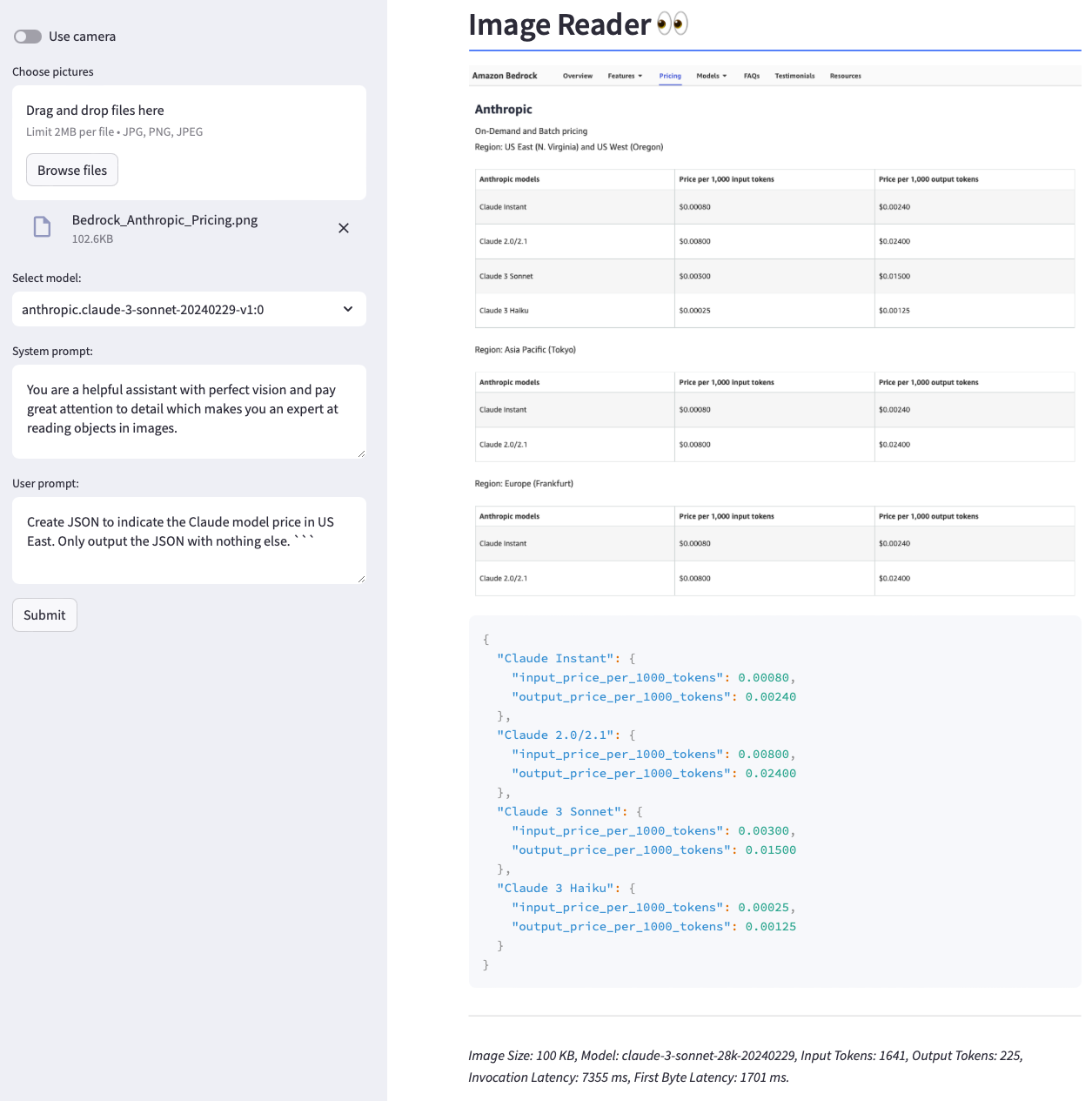Click the eyes emoji next to Image Reader
This screenshot has height=1101, width=1092.
pos(673,24)
